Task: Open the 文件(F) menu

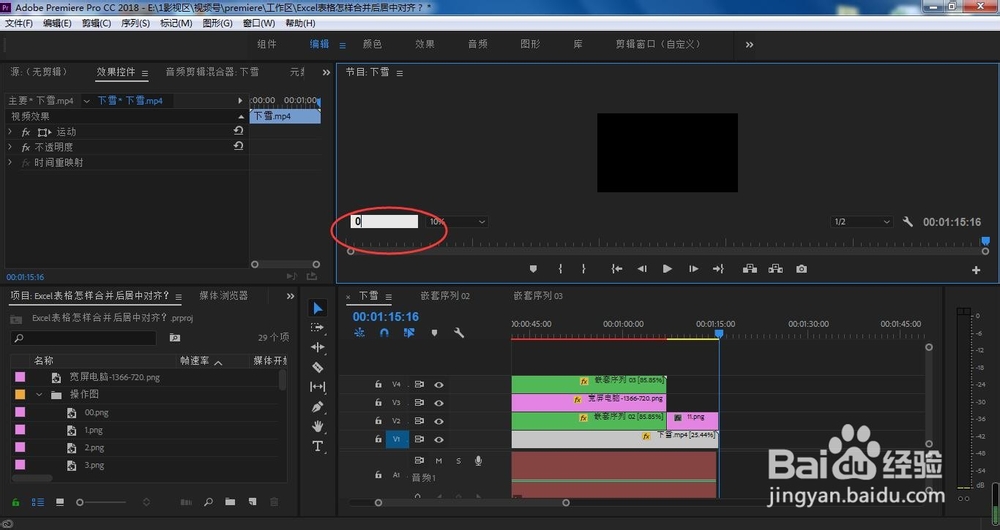Action: (18, 23)
